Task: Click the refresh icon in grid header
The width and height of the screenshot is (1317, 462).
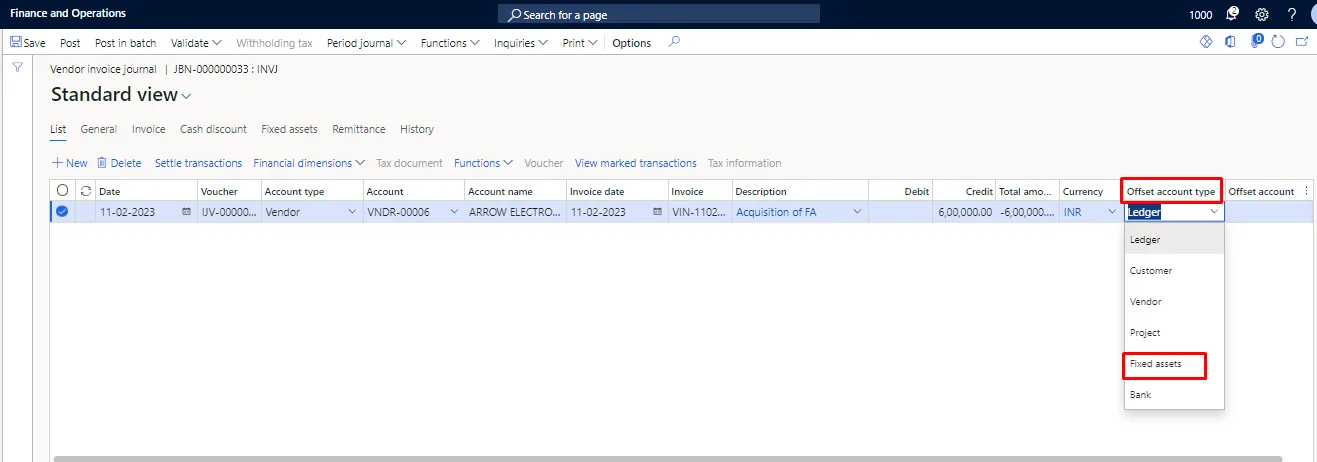Action: tap(85, 191)
